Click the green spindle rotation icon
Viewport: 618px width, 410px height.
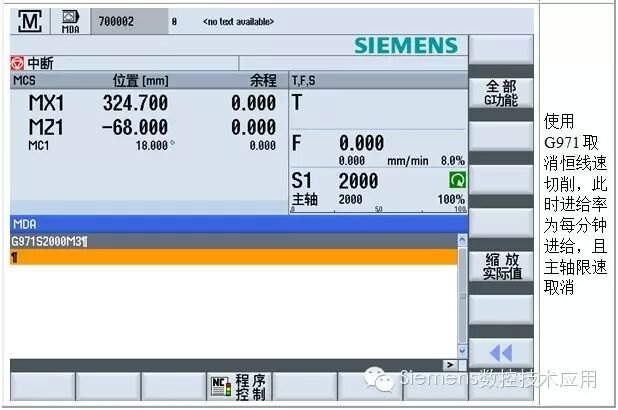458,180
